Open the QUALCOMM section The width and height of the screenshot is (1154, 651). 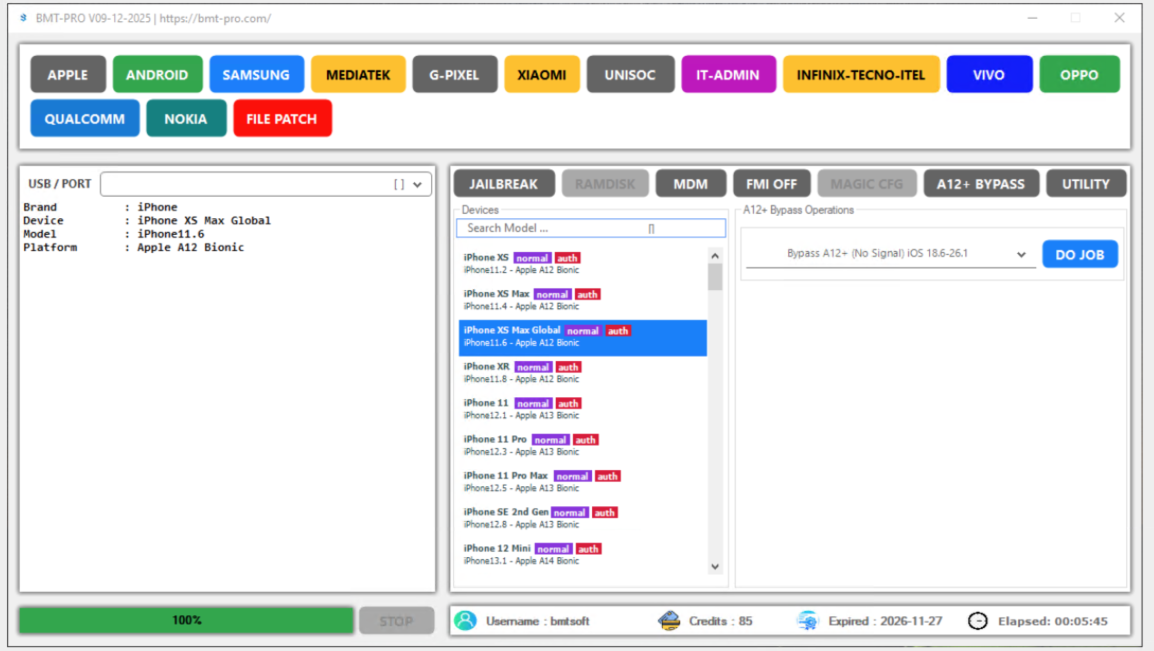tap(85, 118)
